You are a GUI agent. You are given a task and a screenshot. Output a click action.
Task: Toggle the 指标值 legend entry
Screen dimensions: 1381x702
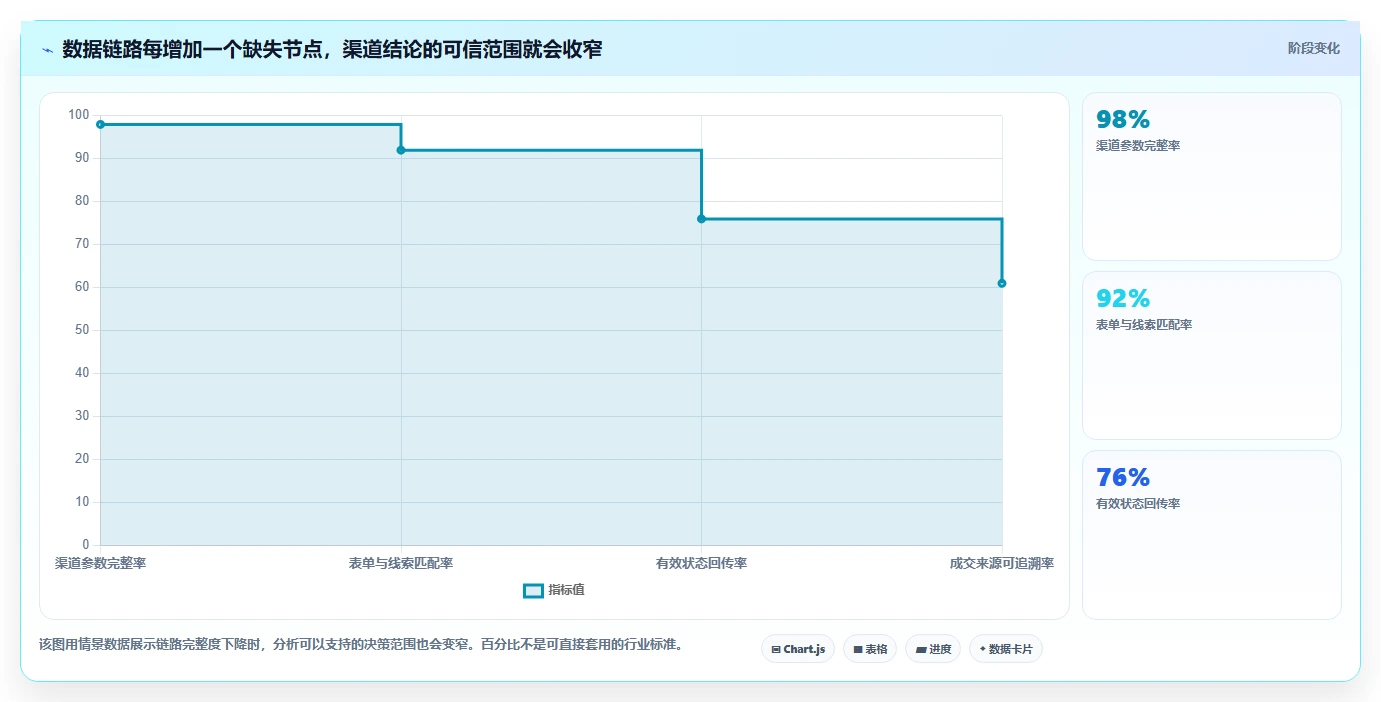click(x=554, y=590)
